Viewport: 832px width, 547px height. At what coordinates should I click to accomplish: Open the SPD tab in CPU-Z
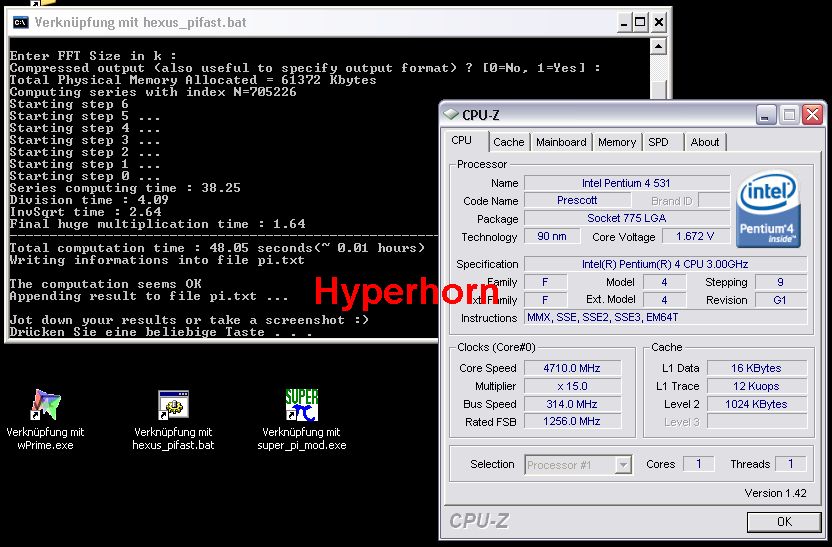(658, 142)
